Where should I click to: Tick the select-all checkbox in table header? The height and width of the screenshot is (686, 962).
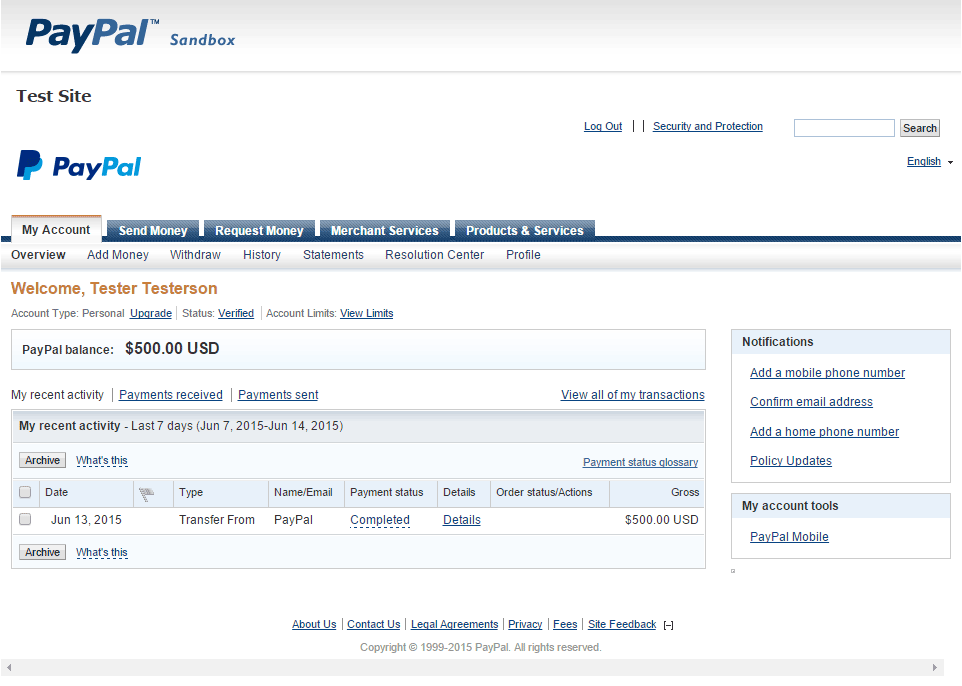pyautogui.click(x=25, y=492)
